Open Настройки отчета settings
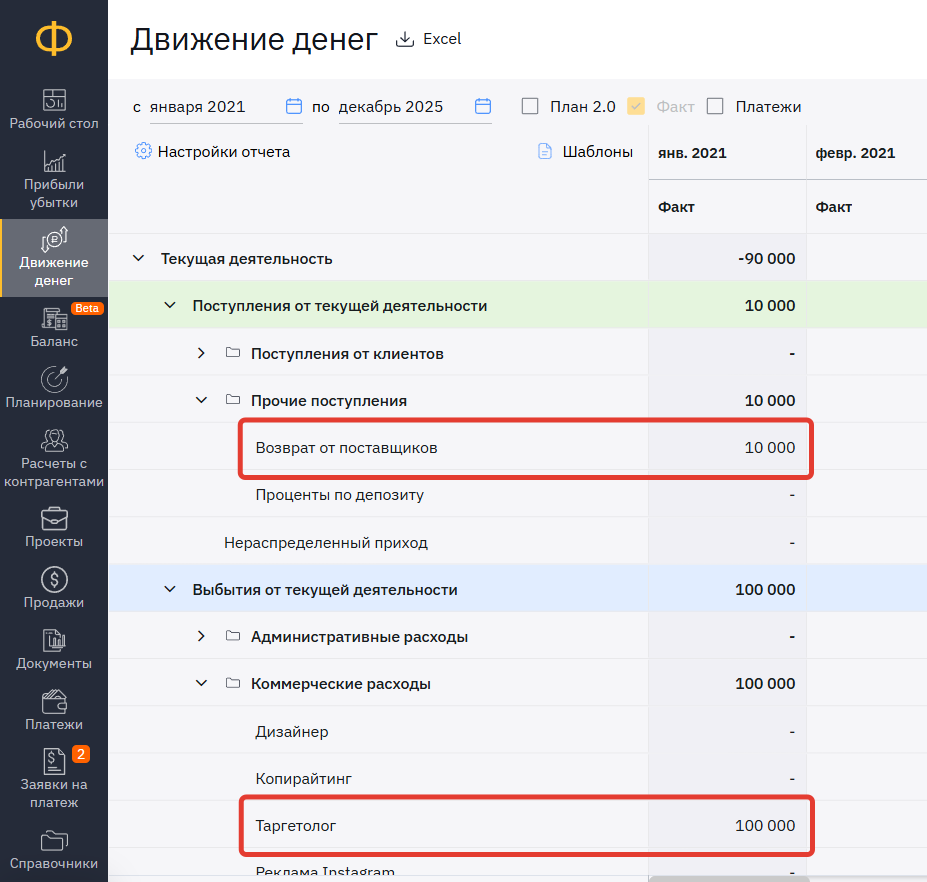The image size is (927, 882). click(213, 151)
